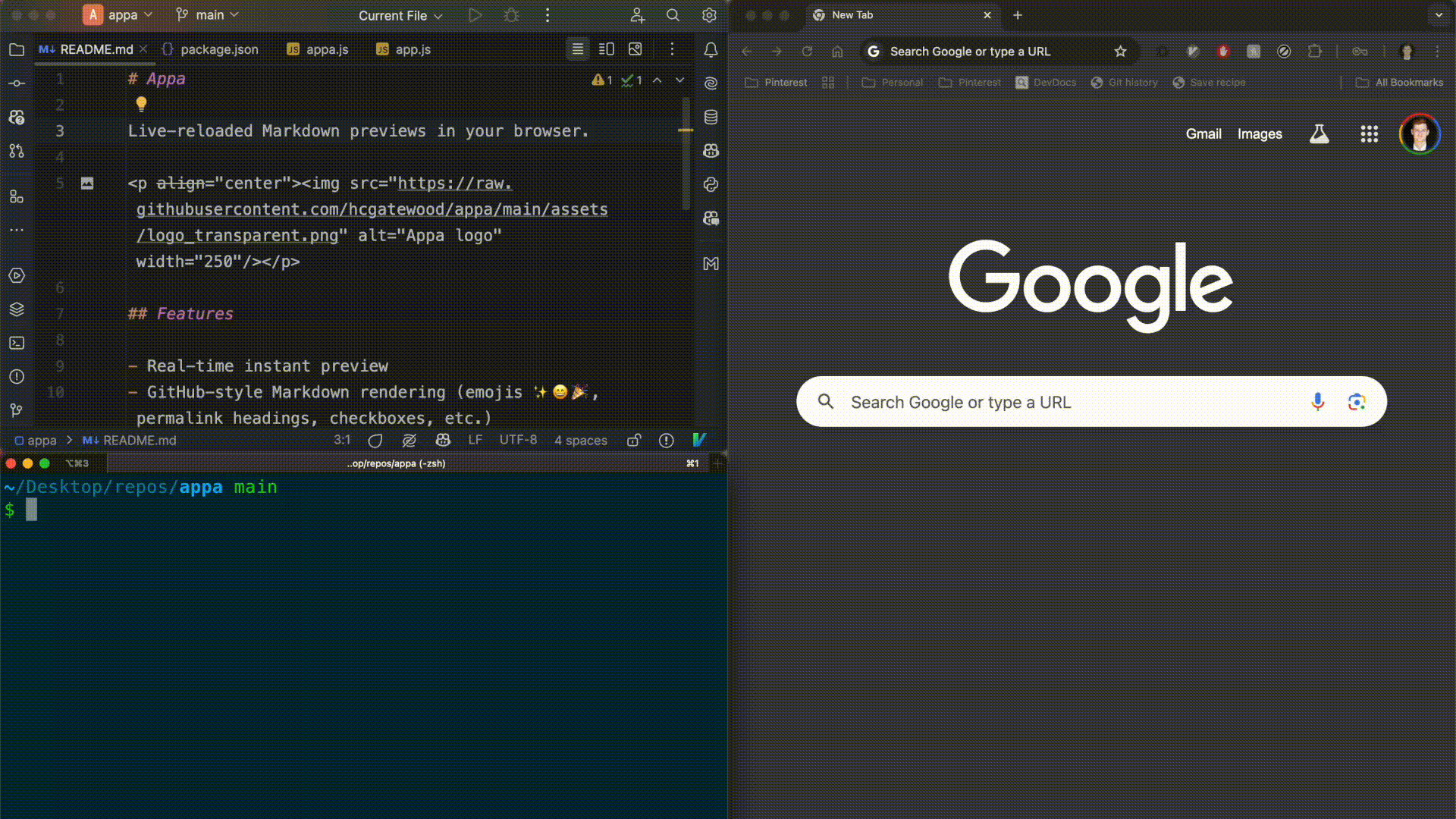The image size is (1456, 819).
Task: Search by image with Google Lens icon
Action: point(1357,402)
